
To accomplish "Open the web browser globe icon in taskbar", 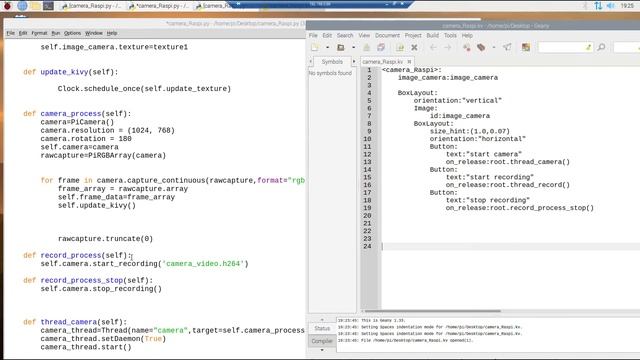I will tap(22, 6).
